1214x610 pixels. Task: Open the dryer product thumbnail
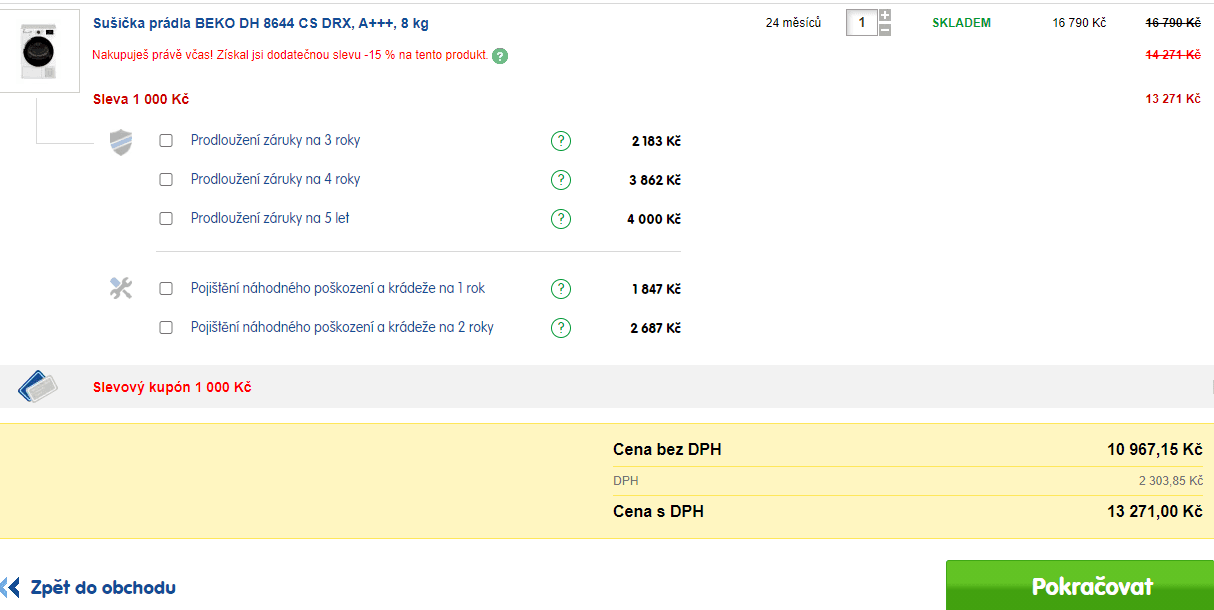coord(39,51)
